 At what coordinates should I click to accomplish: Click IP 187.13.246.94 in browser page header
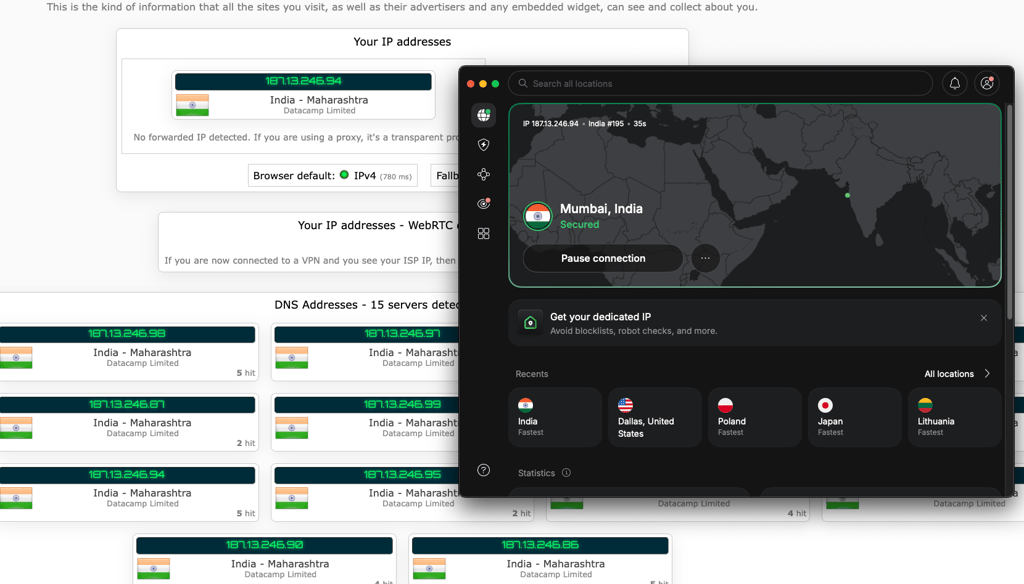[x=303, y=81]
